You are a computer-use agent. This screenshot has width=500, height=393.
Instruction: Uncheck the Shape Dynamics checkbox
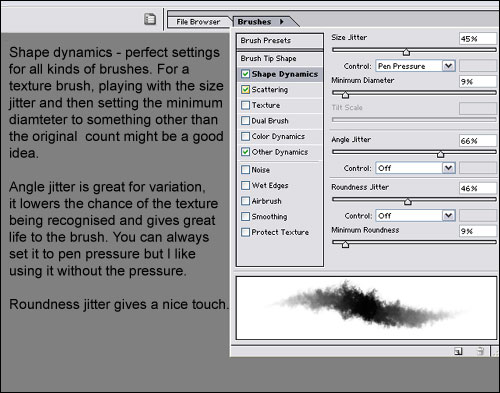[x=245, y=74]
